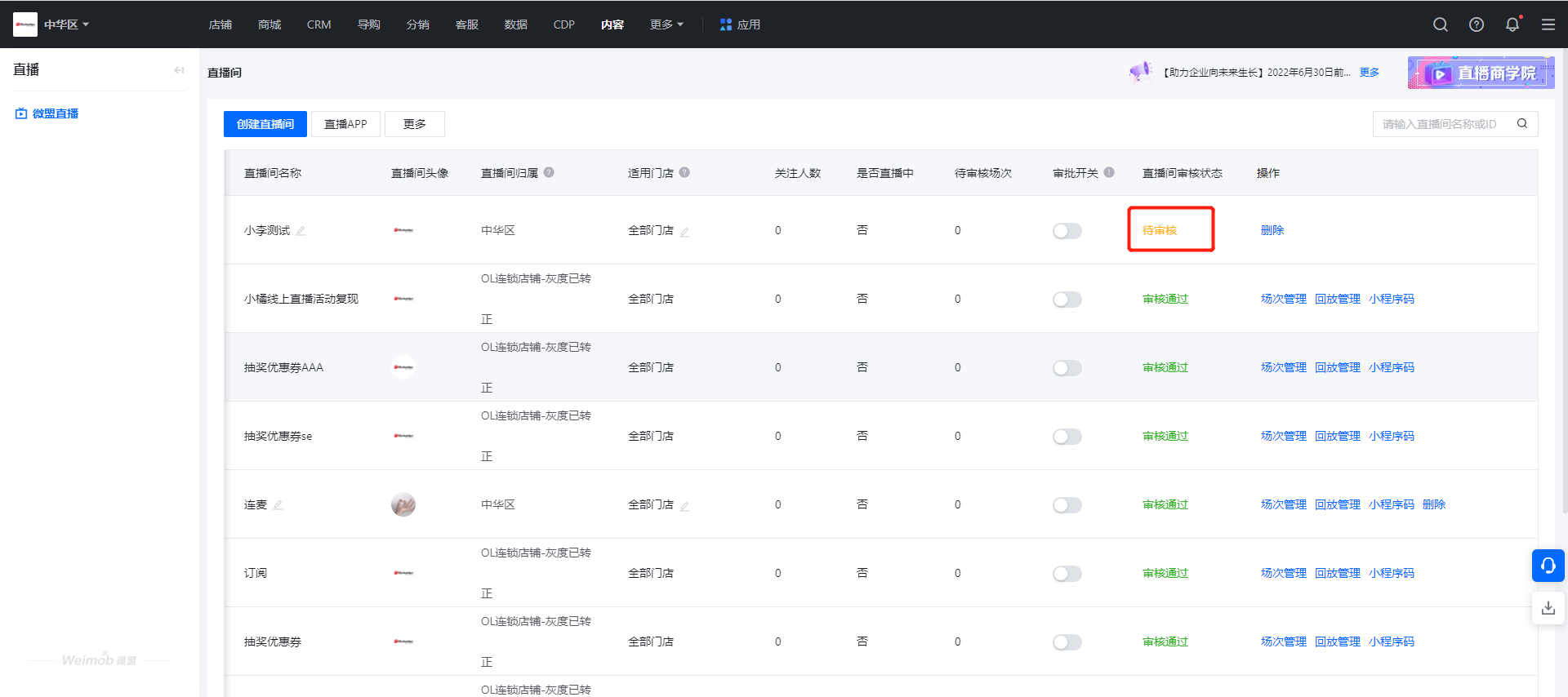Toggle 审批开关 for 小橘线上直播活动复现
This screenshot has height=697, width=1568.
1067,300
